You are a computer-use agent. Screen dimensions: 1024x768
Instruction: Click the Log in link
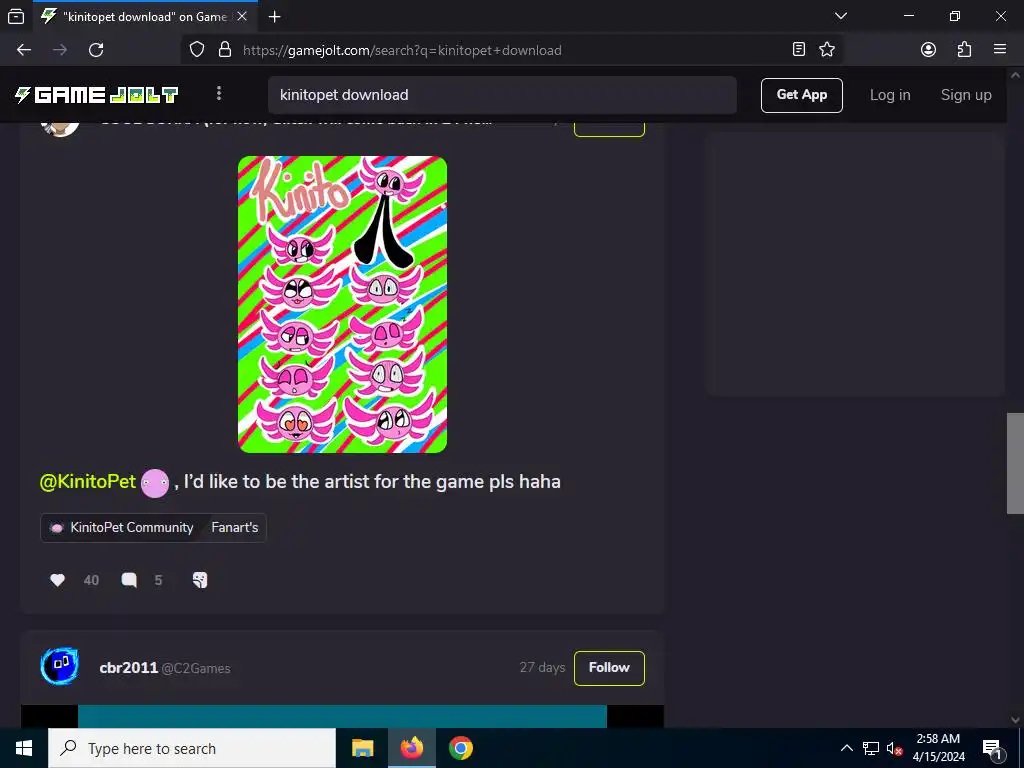coord(889,95)
